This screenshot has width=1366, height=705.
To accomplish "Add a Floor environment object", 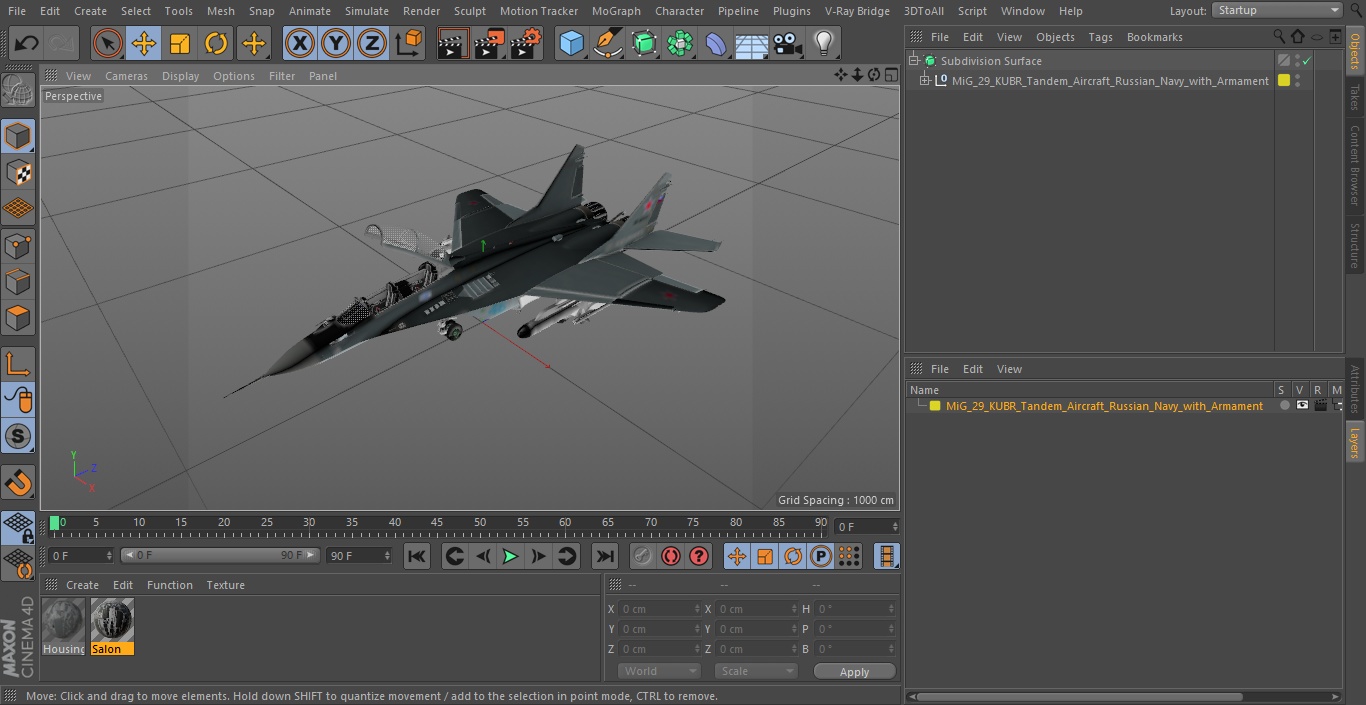I will (751, 44).
